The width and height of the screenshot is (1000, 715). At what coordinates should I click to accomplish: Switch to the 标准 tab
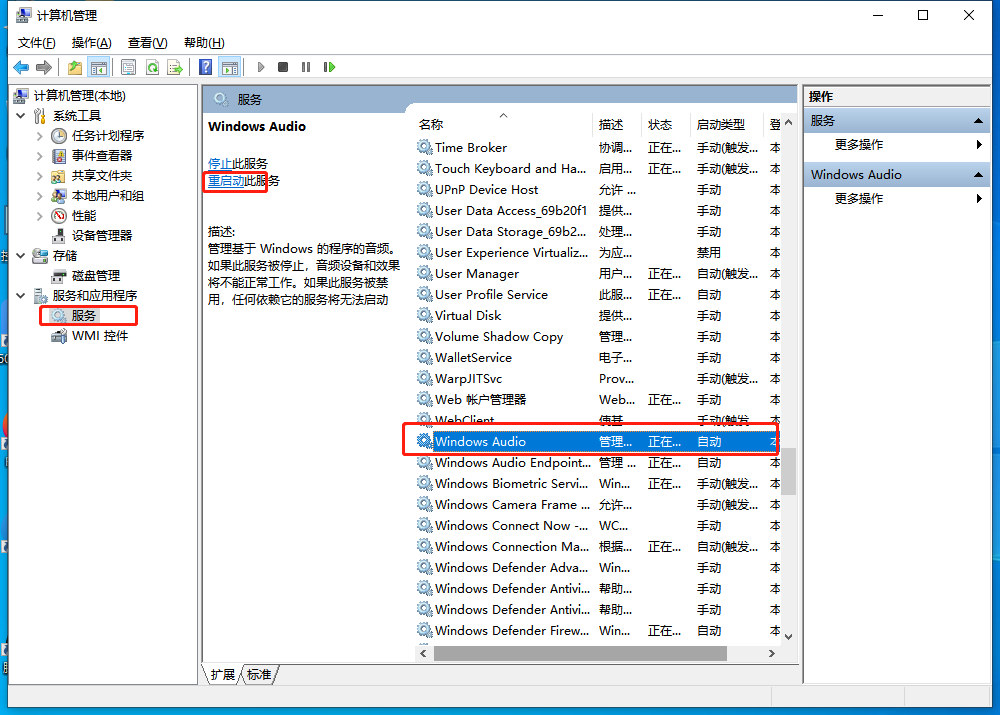point(260,675)
